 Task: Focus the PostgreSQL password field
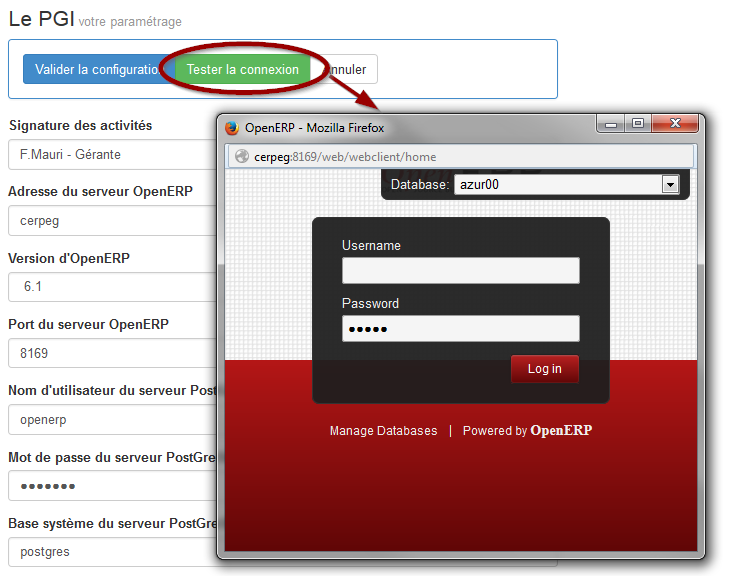(x=113, y=486)
